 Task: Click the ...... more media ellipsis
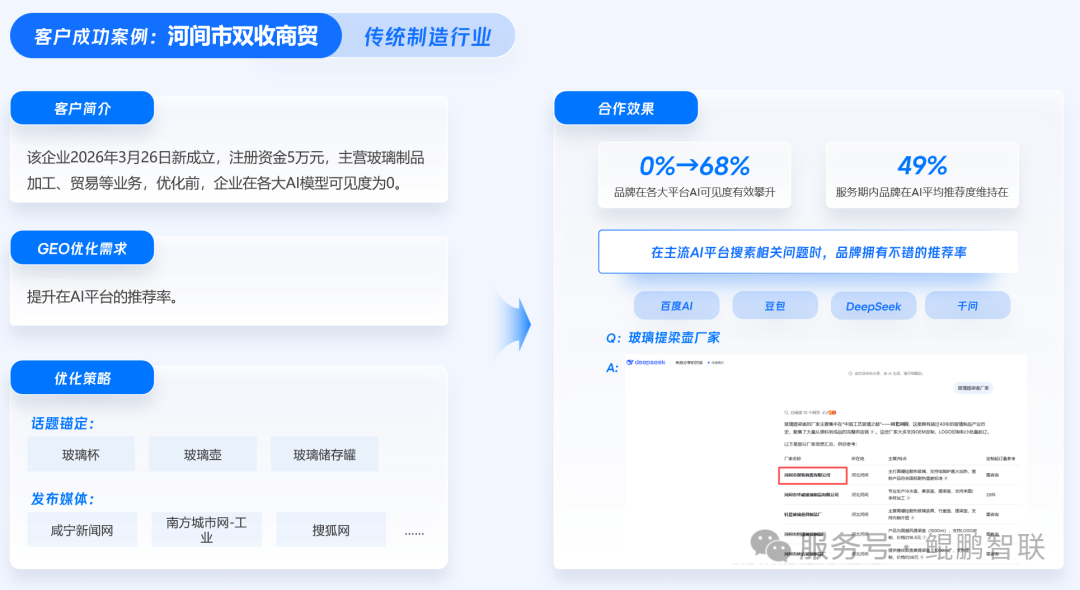click(x=414, y=532)
